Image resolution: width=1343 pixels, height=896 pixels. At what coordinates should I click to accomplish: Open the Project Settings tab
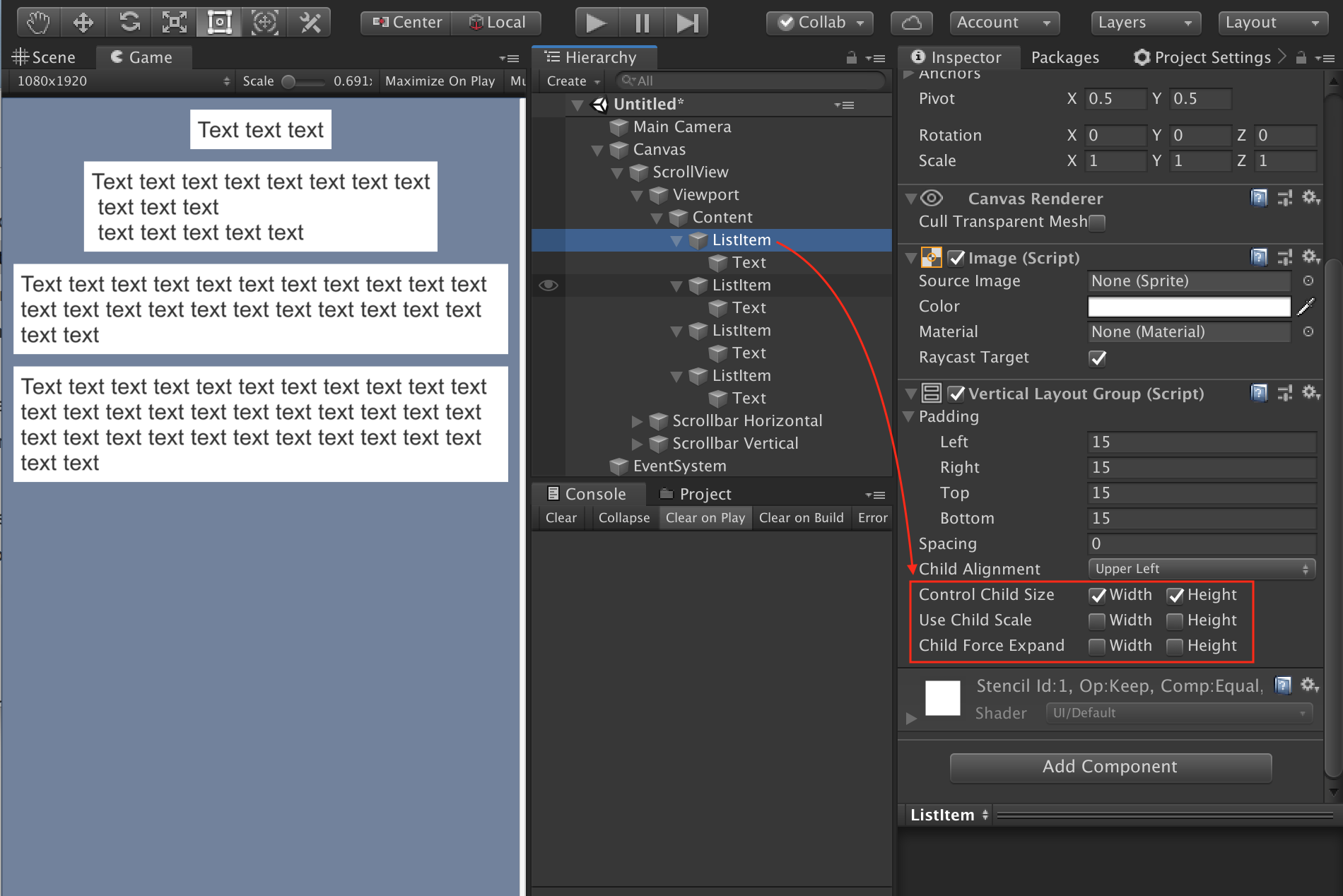pos(1202,57)
